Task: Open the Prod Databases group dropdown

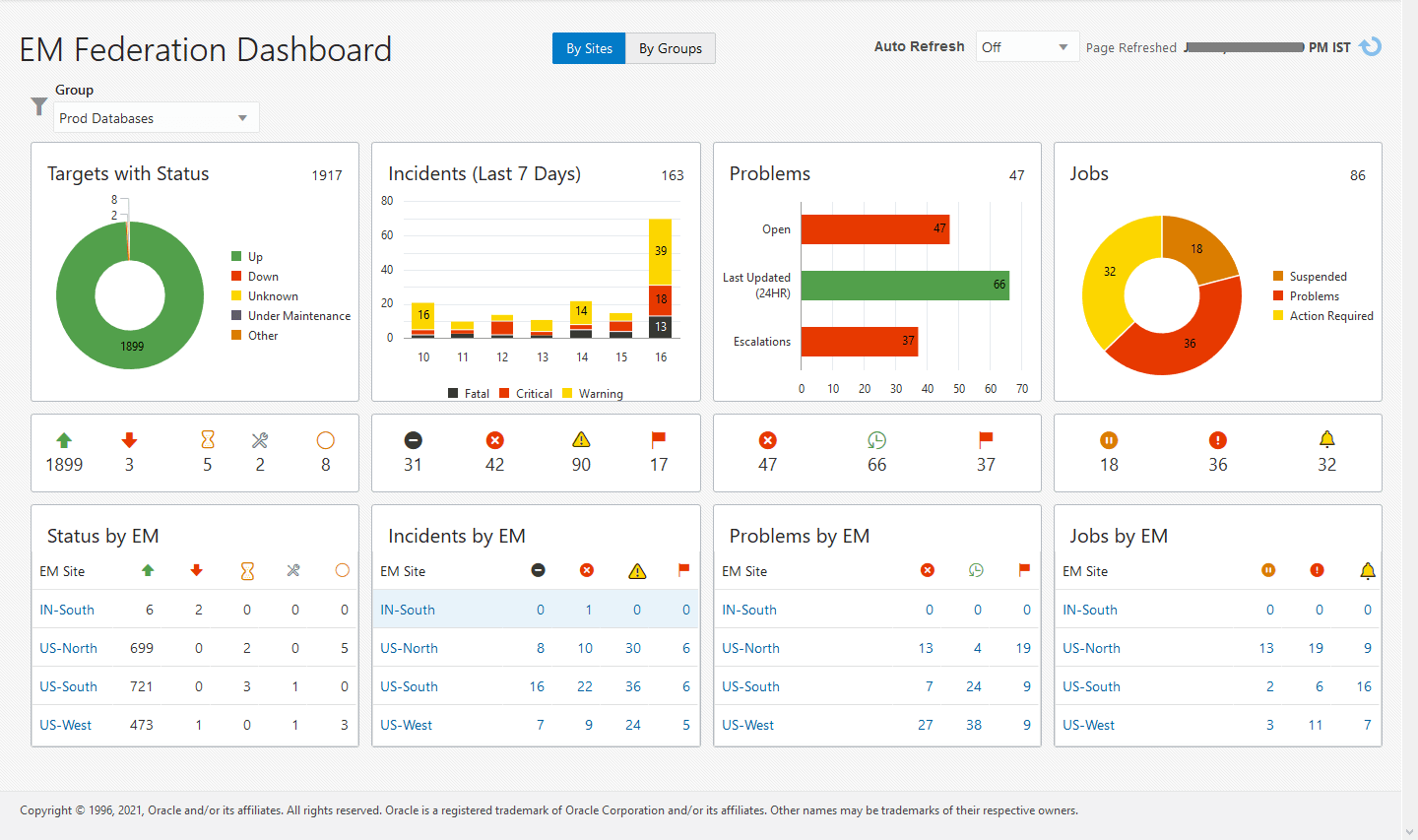Action: click(x=156, y=117)
